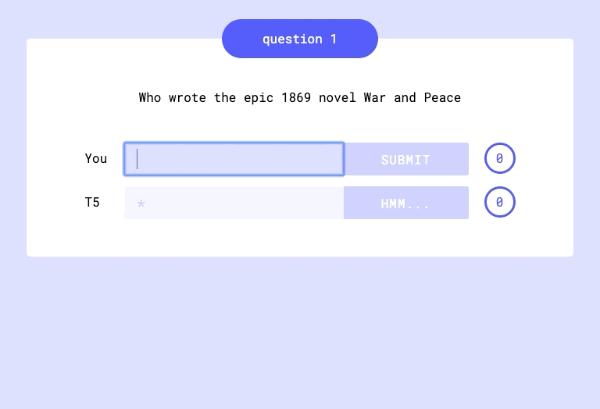
Task: Click the "You" player label
Action: pyautogui.click(x=96, y=158)
